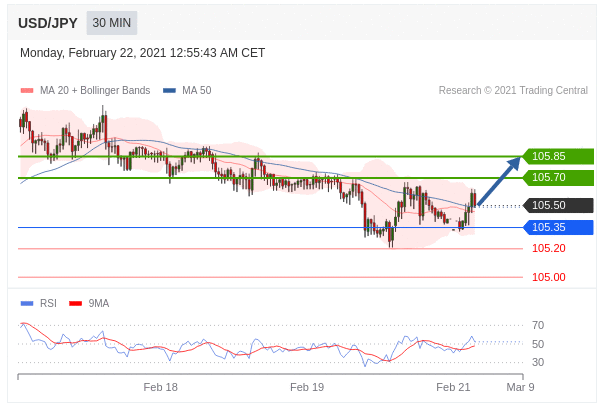This screenshot has height=404, width=599.
Task: Click the blue MA 50 legend swatch
Action: pos(169,90)
